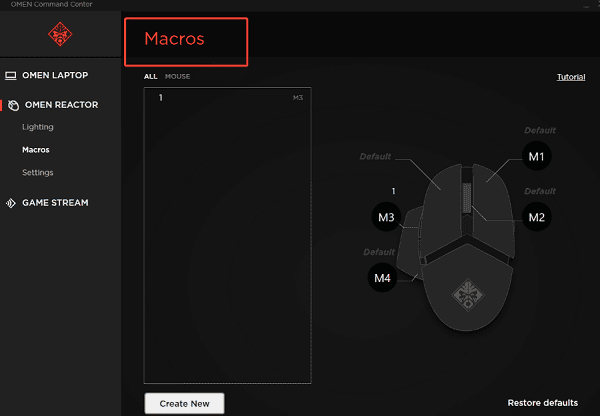Select macro 1 in the macro list
Viewport: 600px width, 416px height.
tap(228, 98)
